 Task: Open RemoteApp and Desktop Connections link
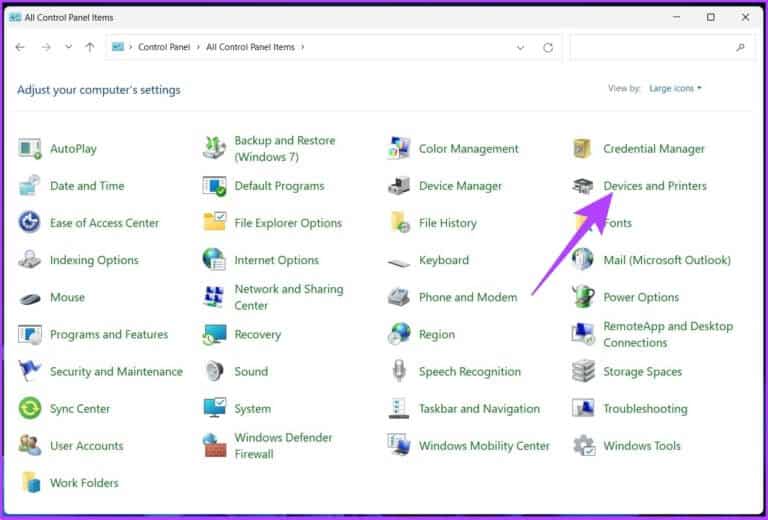coord(668,334)
